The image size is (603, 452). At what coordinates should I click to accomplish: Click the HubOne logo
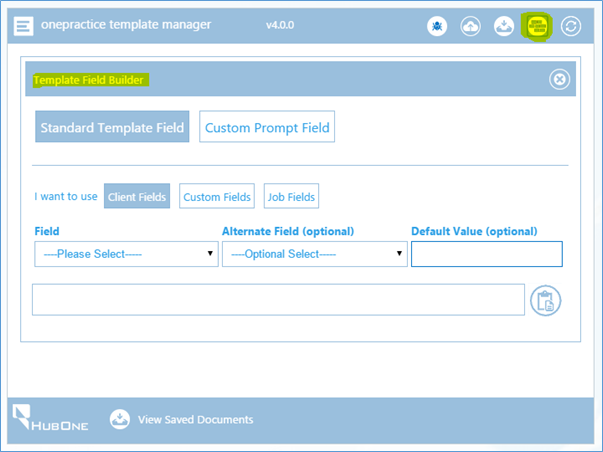tap(50, 417)
